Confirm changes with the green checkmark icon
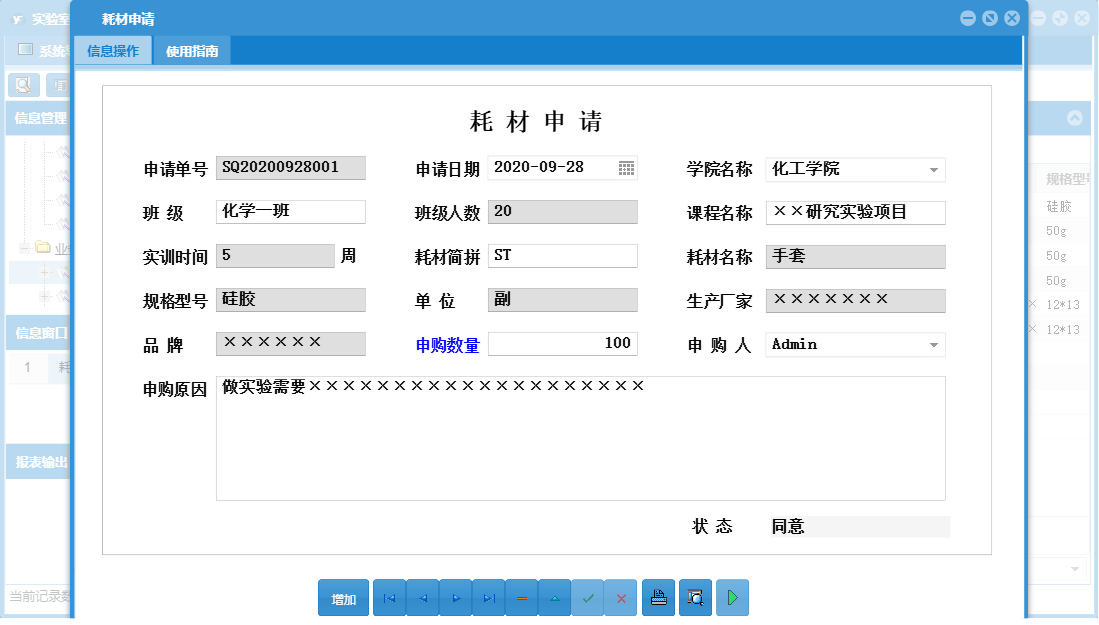Screen dimensions: 1099x625 coord(588,597)
